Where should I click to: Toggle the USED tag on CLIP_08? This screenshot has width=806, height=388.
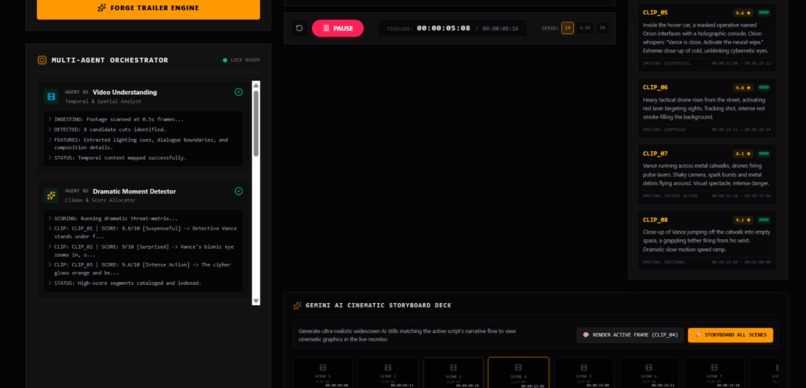point(764,220)
